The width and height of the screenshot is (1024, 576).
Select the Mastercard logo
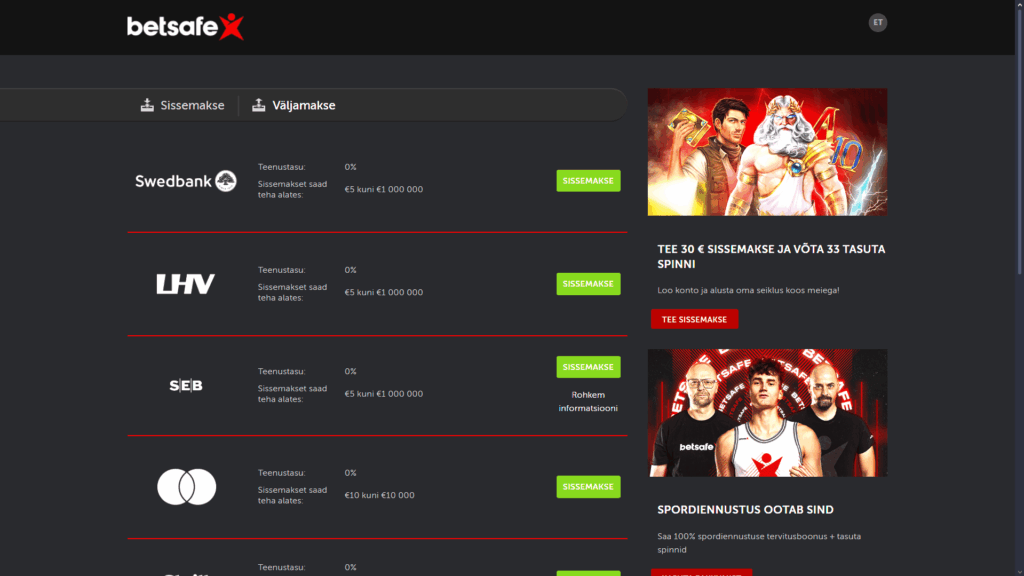point(186,487)
